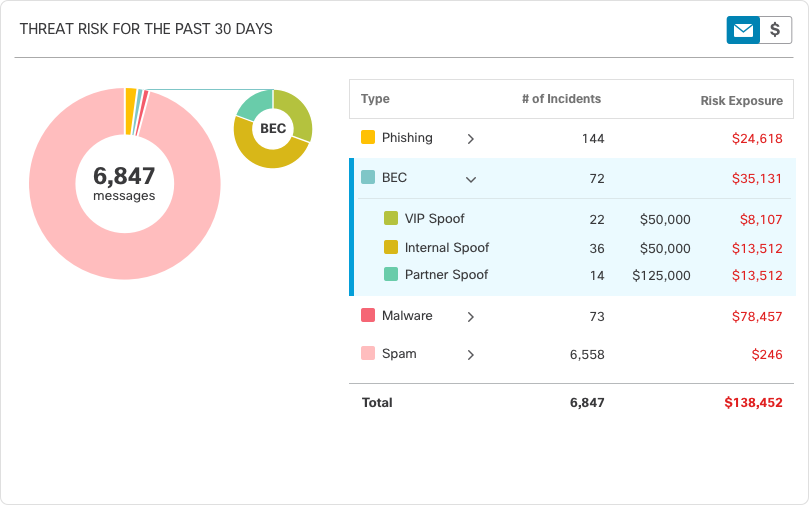Select the Spam type label
809x505 pixels.
[x=399, y=354]
